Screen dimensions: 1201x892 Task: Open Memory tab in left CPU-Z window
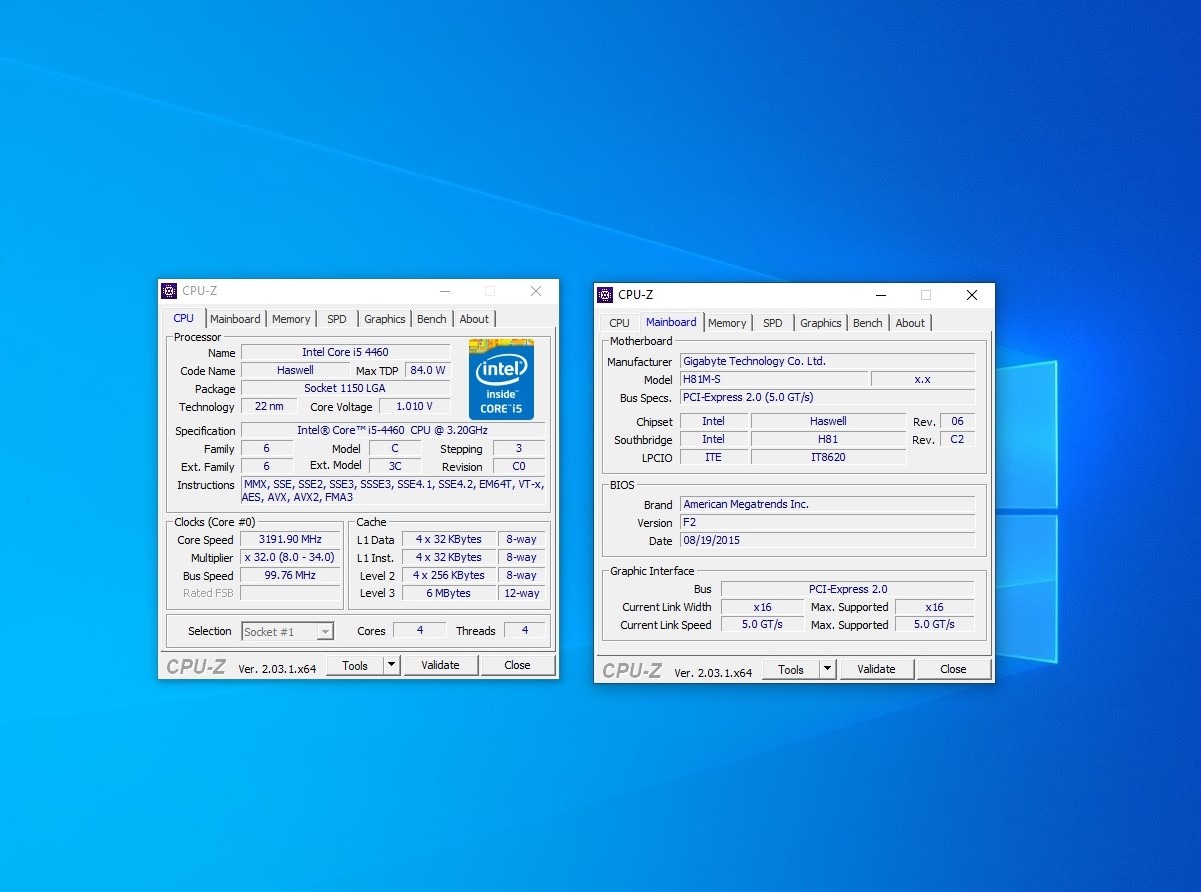click(x=291, y=319)
